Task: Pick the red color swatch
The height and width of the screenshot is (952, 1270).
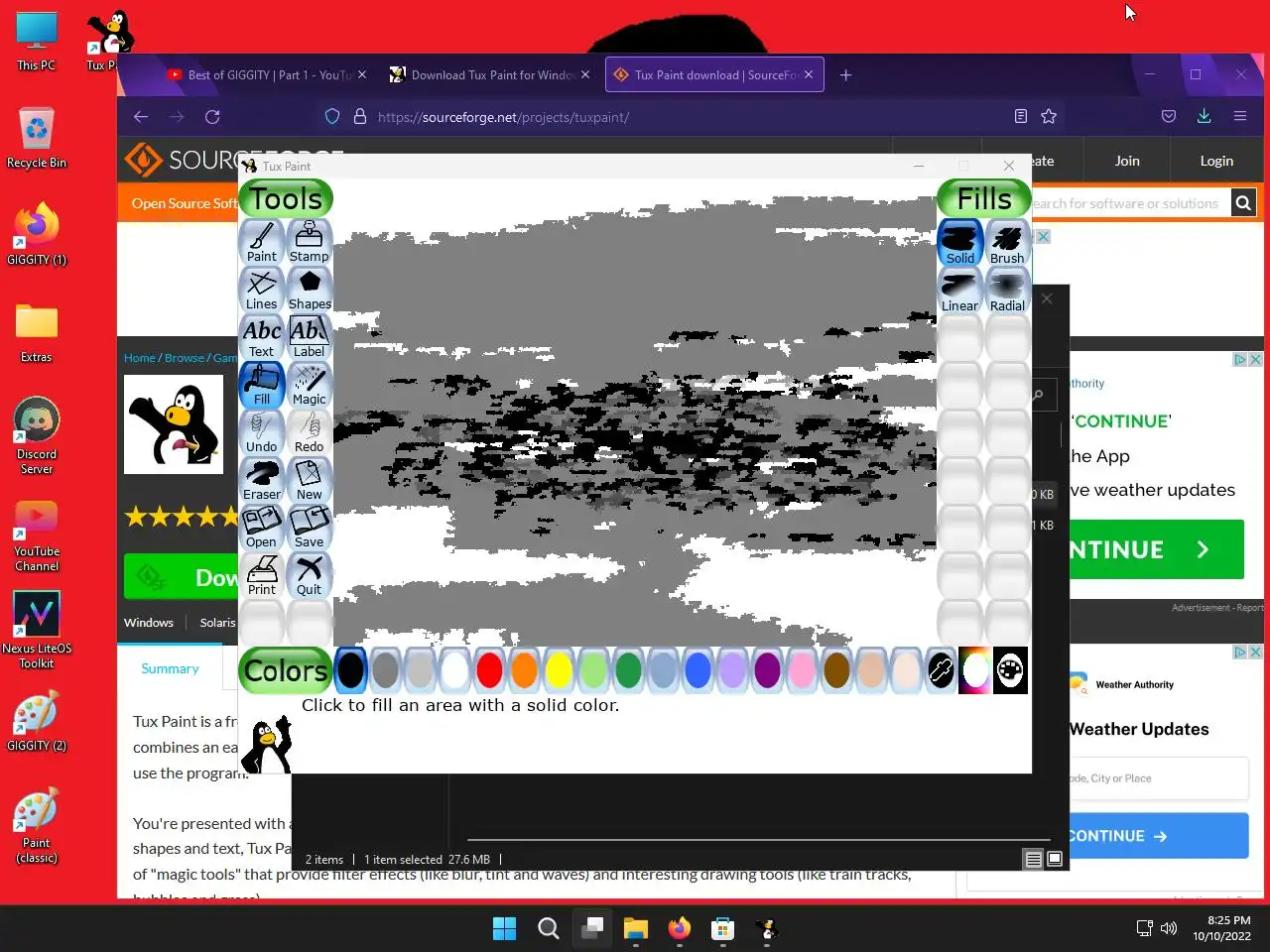Action: click(x=489, y=670)
